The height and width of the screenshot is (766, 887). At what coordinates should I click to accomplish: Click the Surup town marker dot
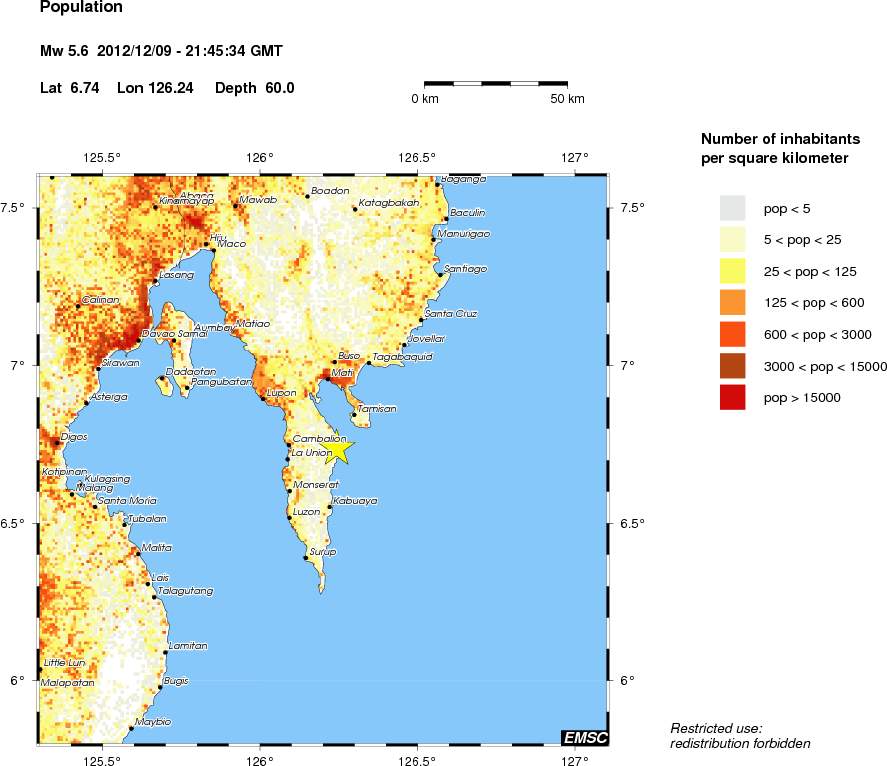tap(305, 558)
